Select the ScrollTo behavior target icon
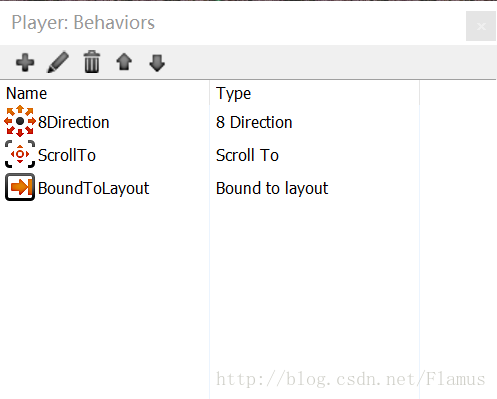 (20, 154)
